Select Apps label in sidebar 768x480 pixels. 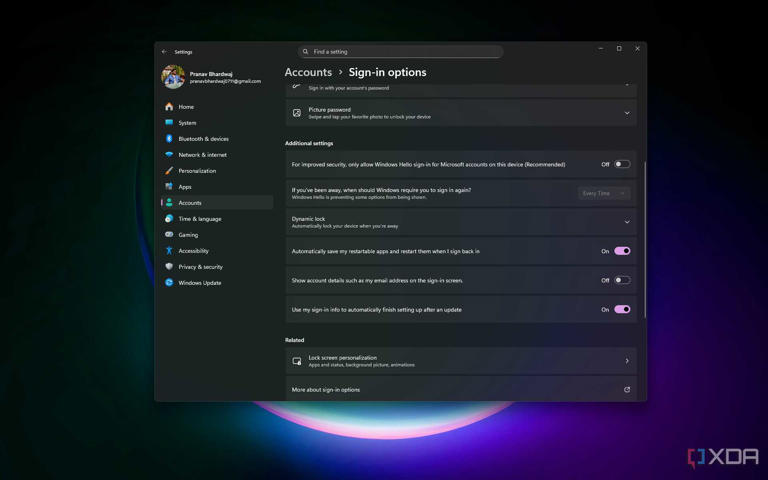point(185,187)
